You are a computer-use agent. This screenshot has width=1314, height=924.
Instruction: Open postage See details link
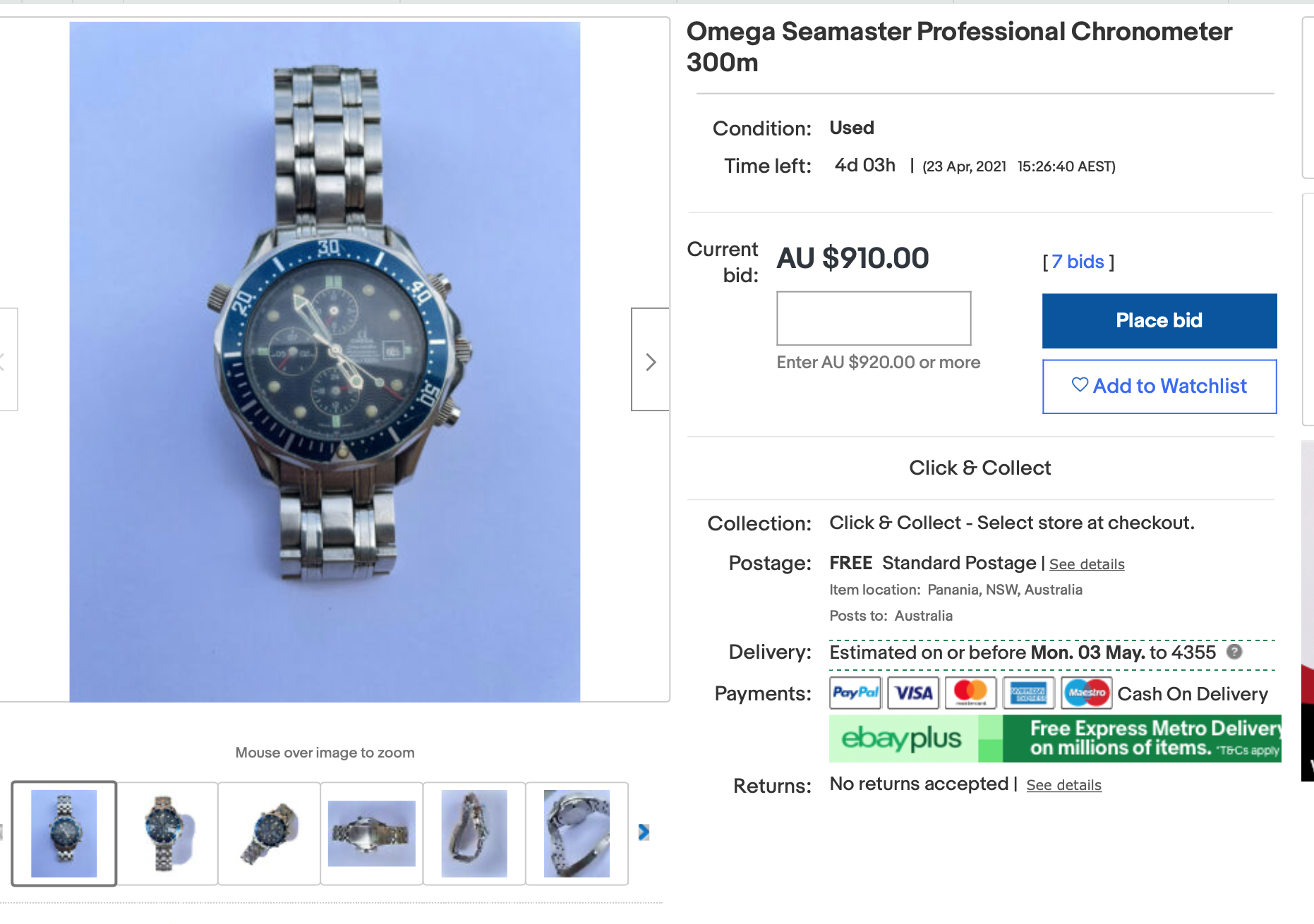pos(1087,564)
